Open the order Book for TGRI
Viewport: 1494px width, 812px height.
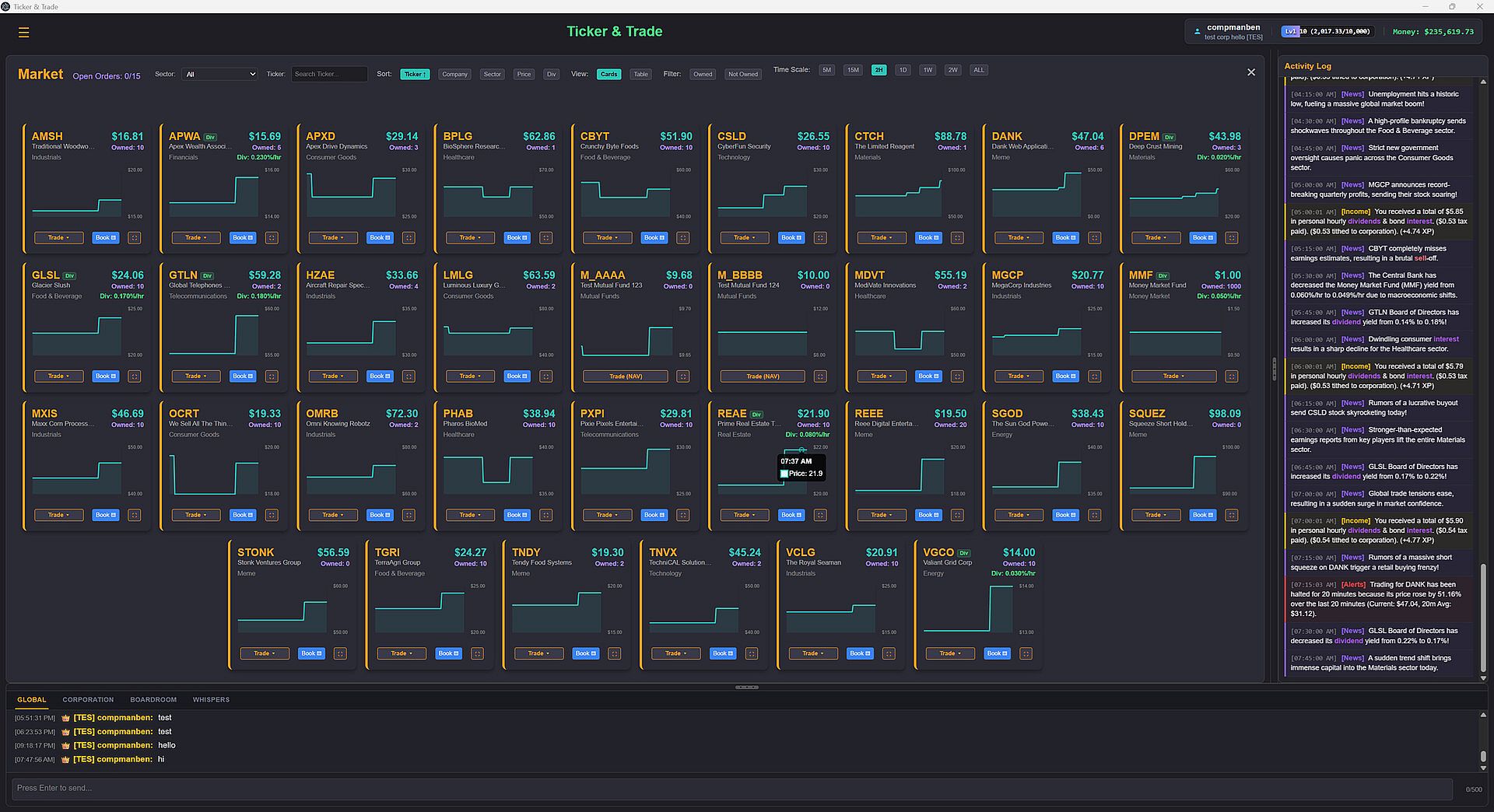pos(448,653)
